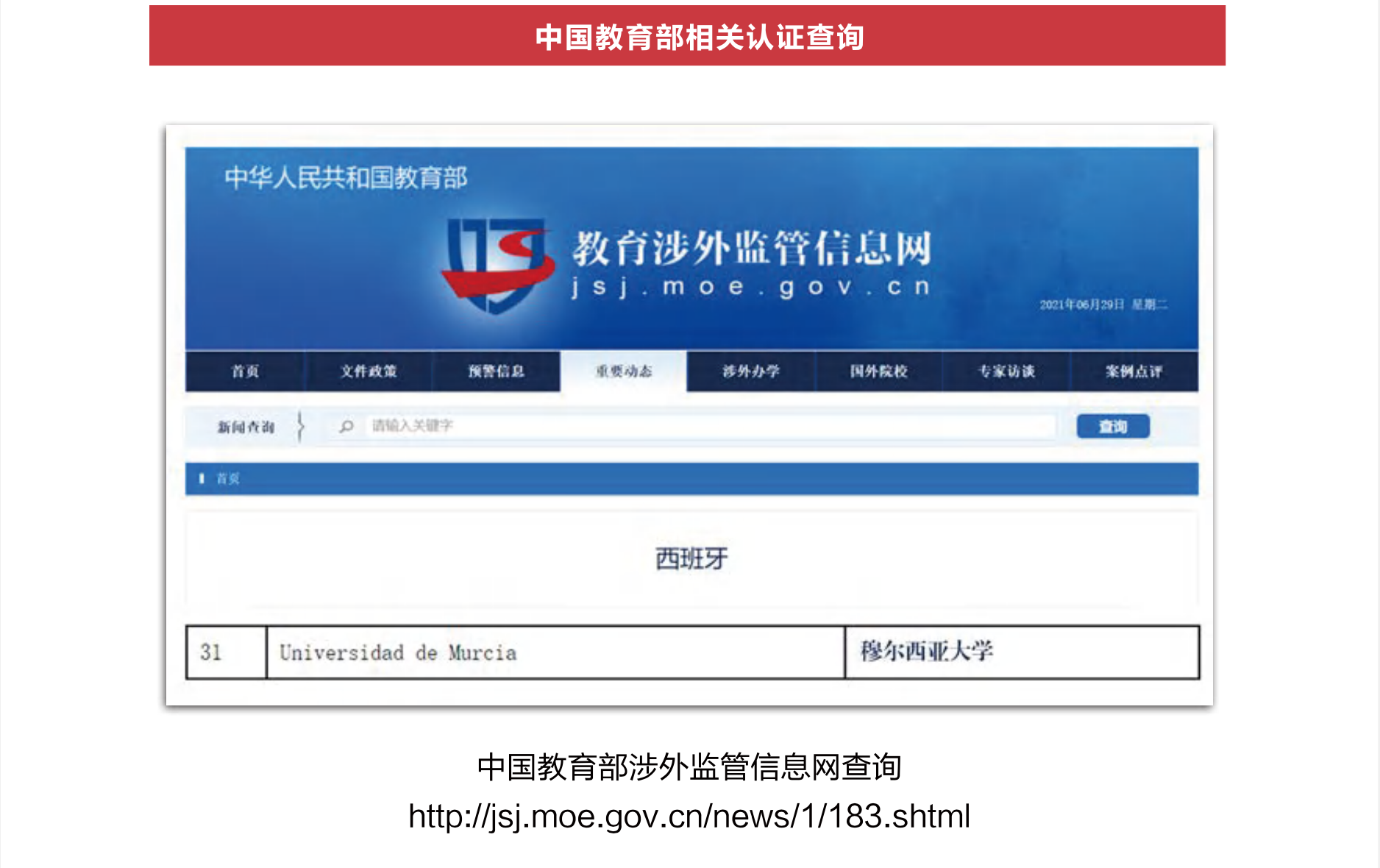
Task: Open the jsj.moe.gov.cn/news/1/183.shtml URL
Action: [689, 817]
